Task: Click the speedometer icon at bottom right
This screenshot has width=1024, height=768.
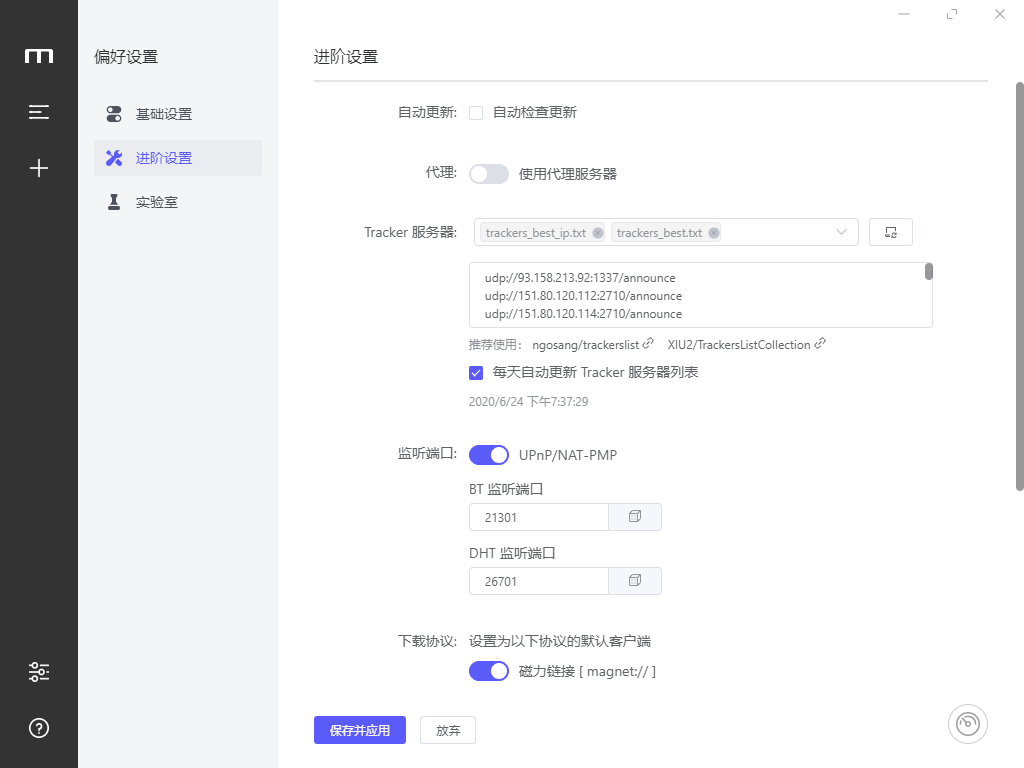Action: pos(967,724)
